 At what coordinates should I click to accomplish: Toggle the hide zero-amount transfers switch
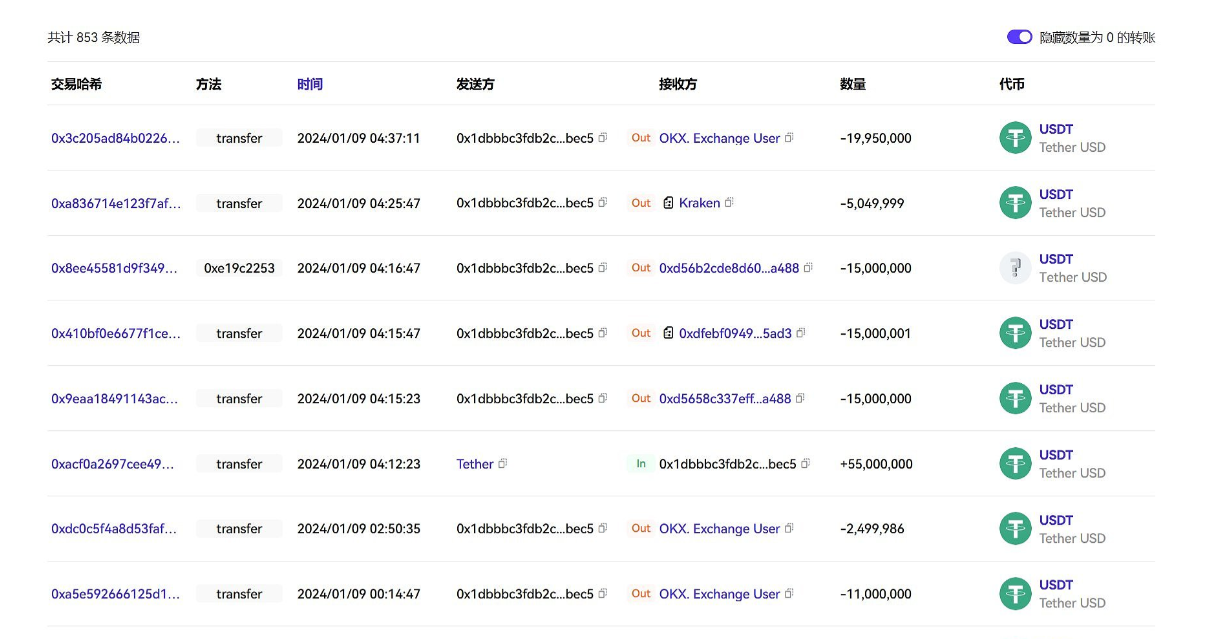coord(1019,37)
